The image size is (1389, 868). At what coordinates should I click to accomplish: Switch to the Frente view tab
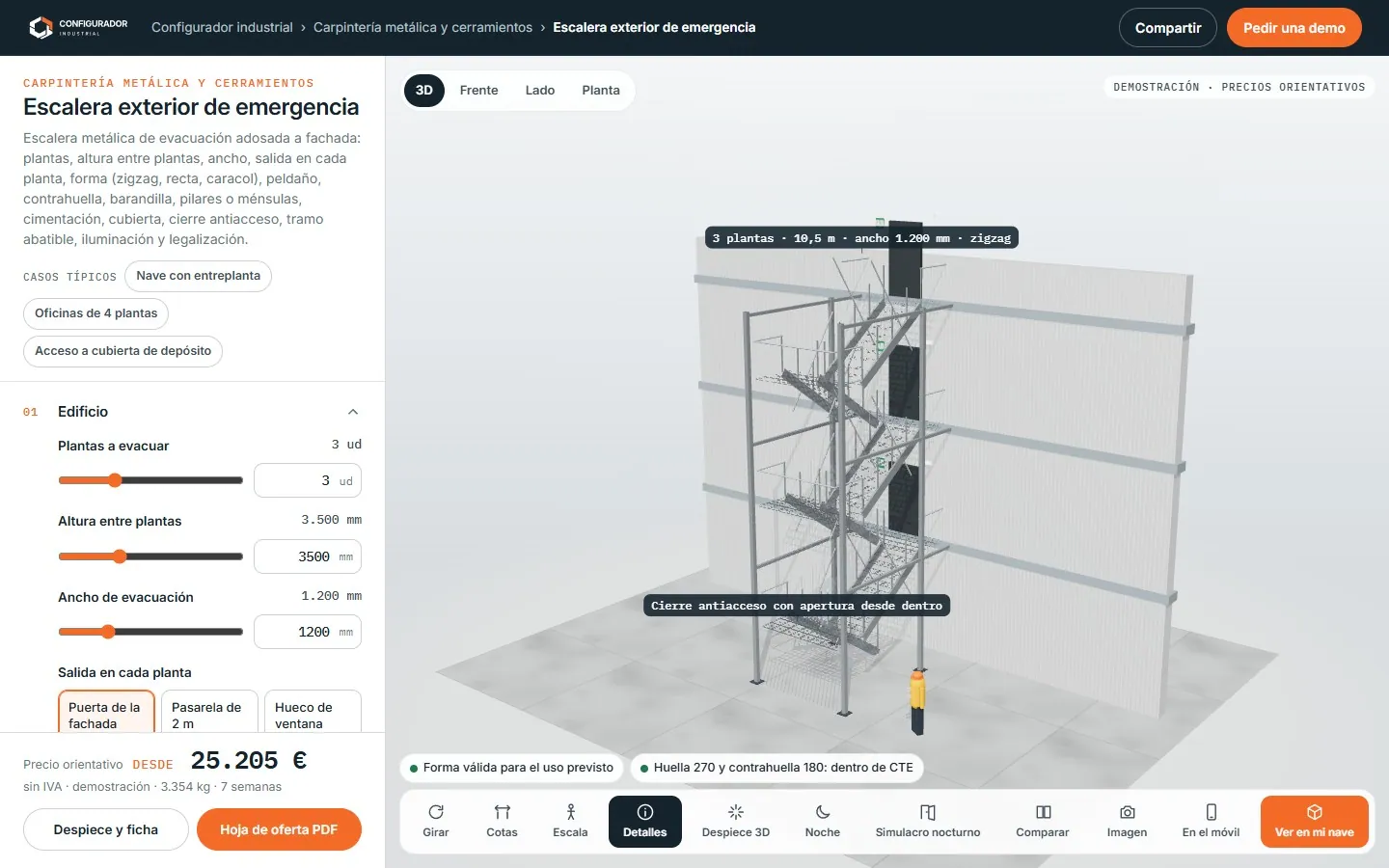(x=479, y=91)
